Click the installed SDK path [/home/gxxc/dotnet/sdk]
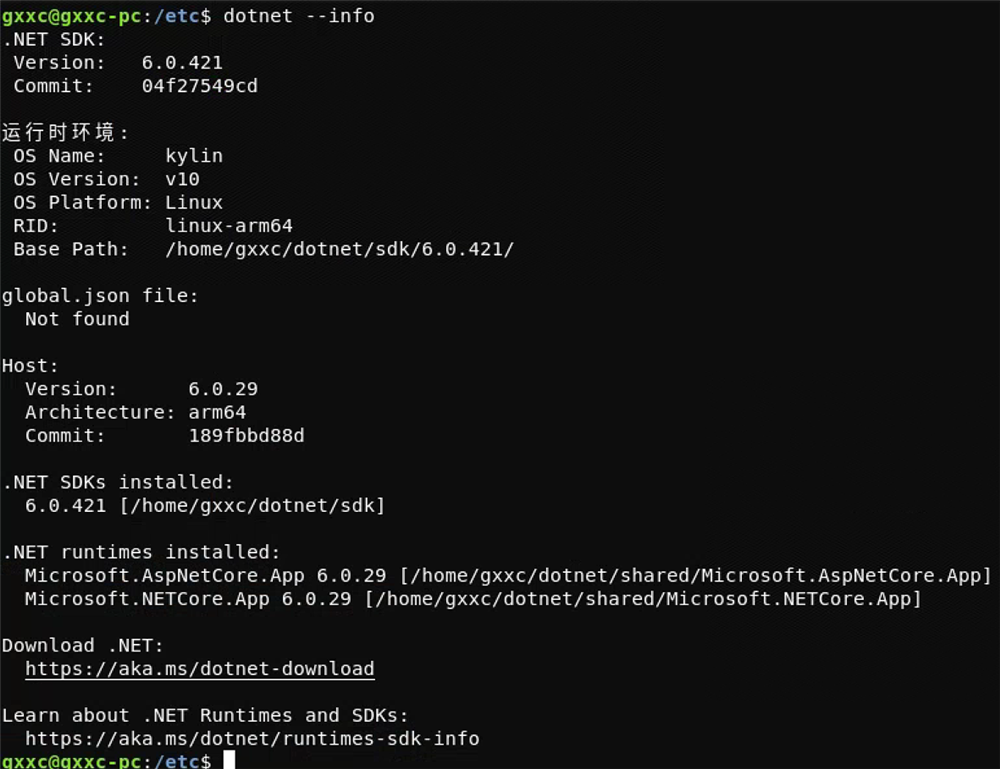Screen dimensions: 1000x769 click(252, 506)
